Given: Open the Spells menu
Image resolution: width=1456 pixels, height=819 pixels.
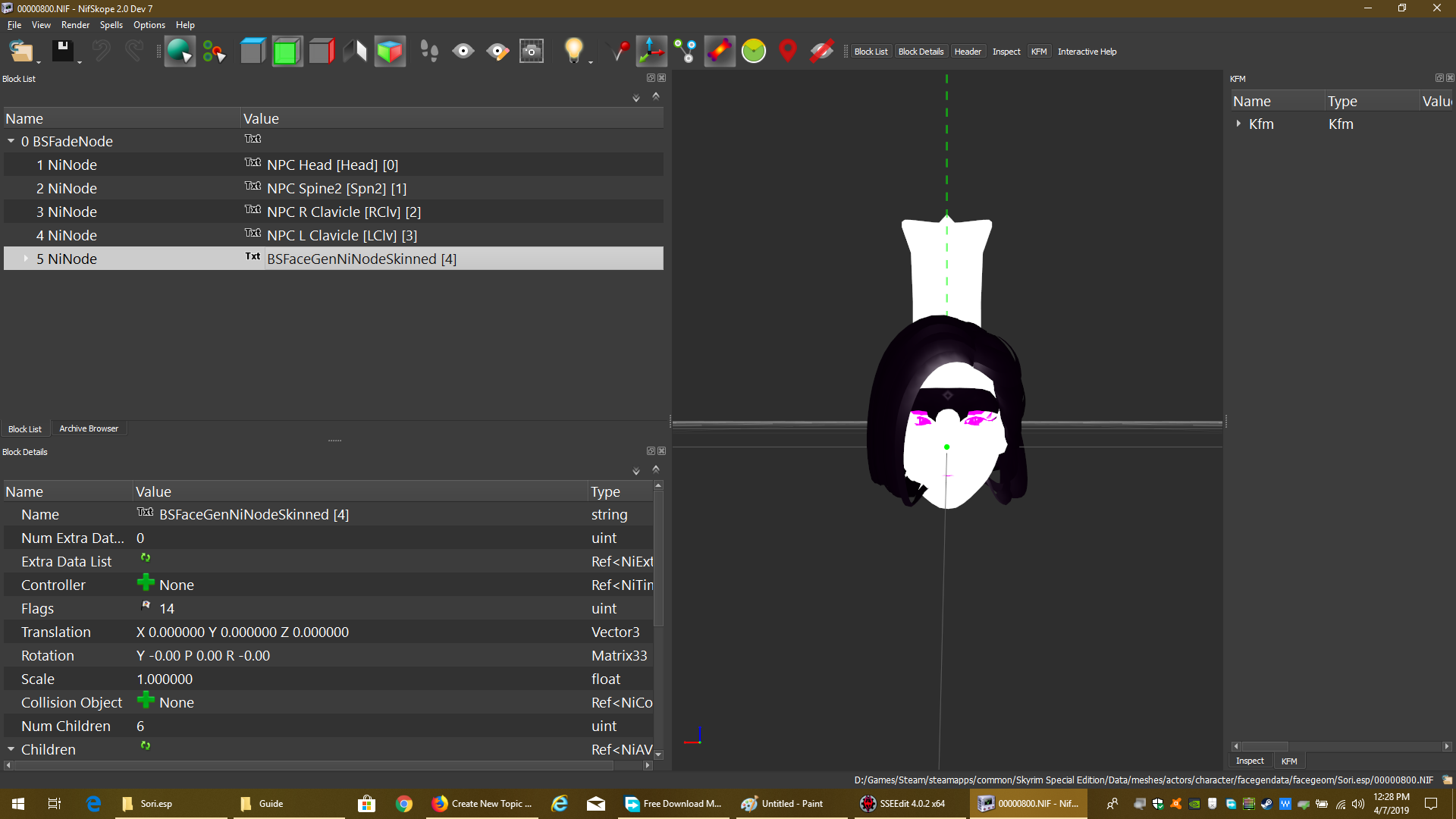Looking at the screenshot, I should pos(111,25).
